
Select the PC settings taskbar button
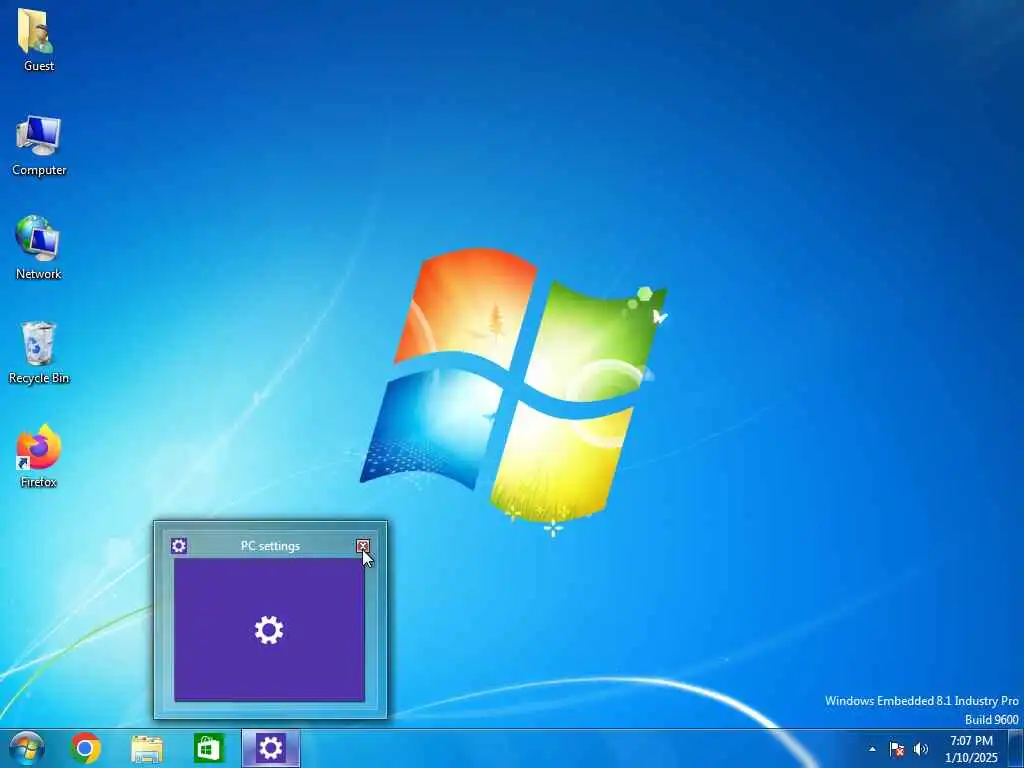[x=270, y=748]
